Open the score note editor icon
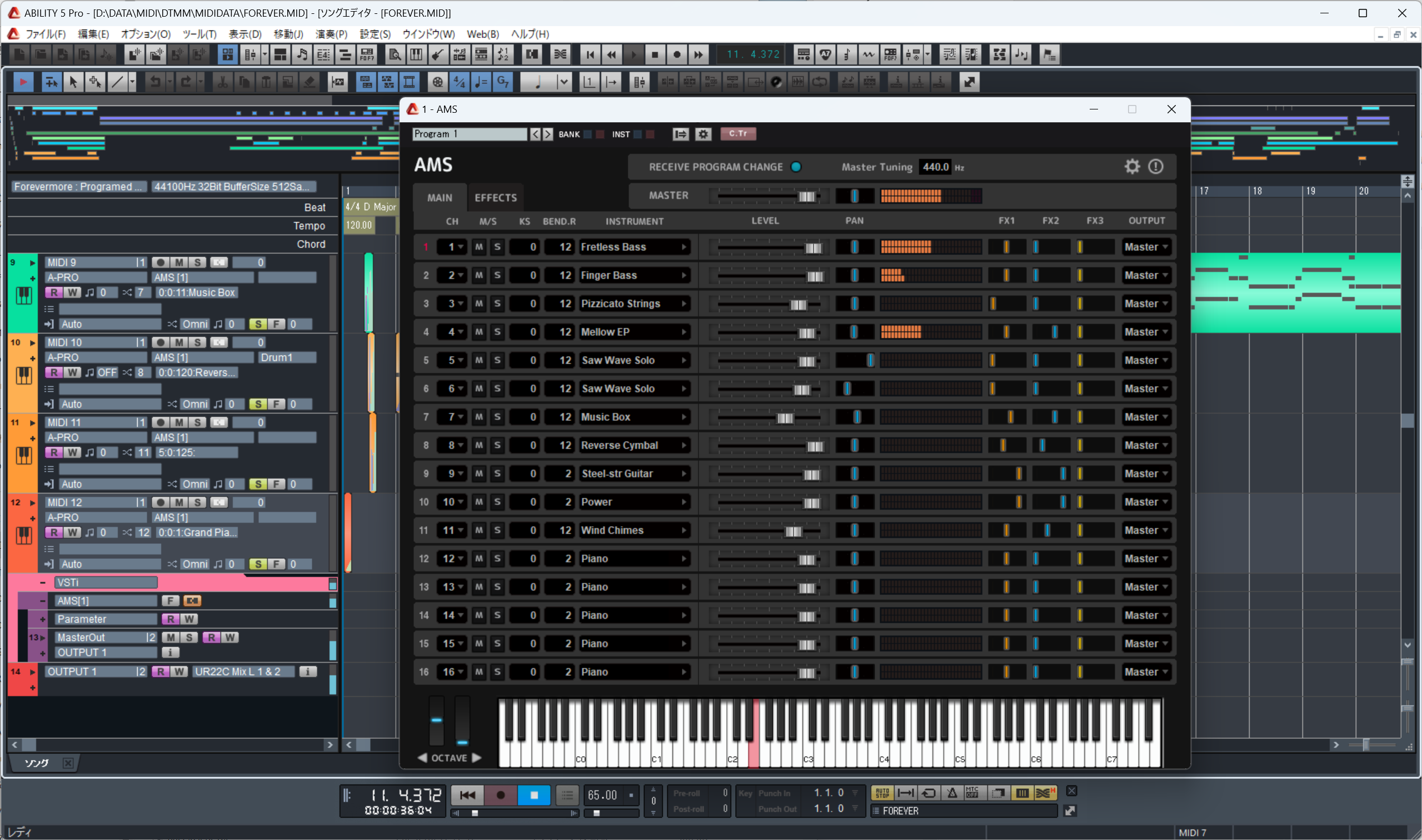Screen dimensions: 1422x840 [302, 54]
